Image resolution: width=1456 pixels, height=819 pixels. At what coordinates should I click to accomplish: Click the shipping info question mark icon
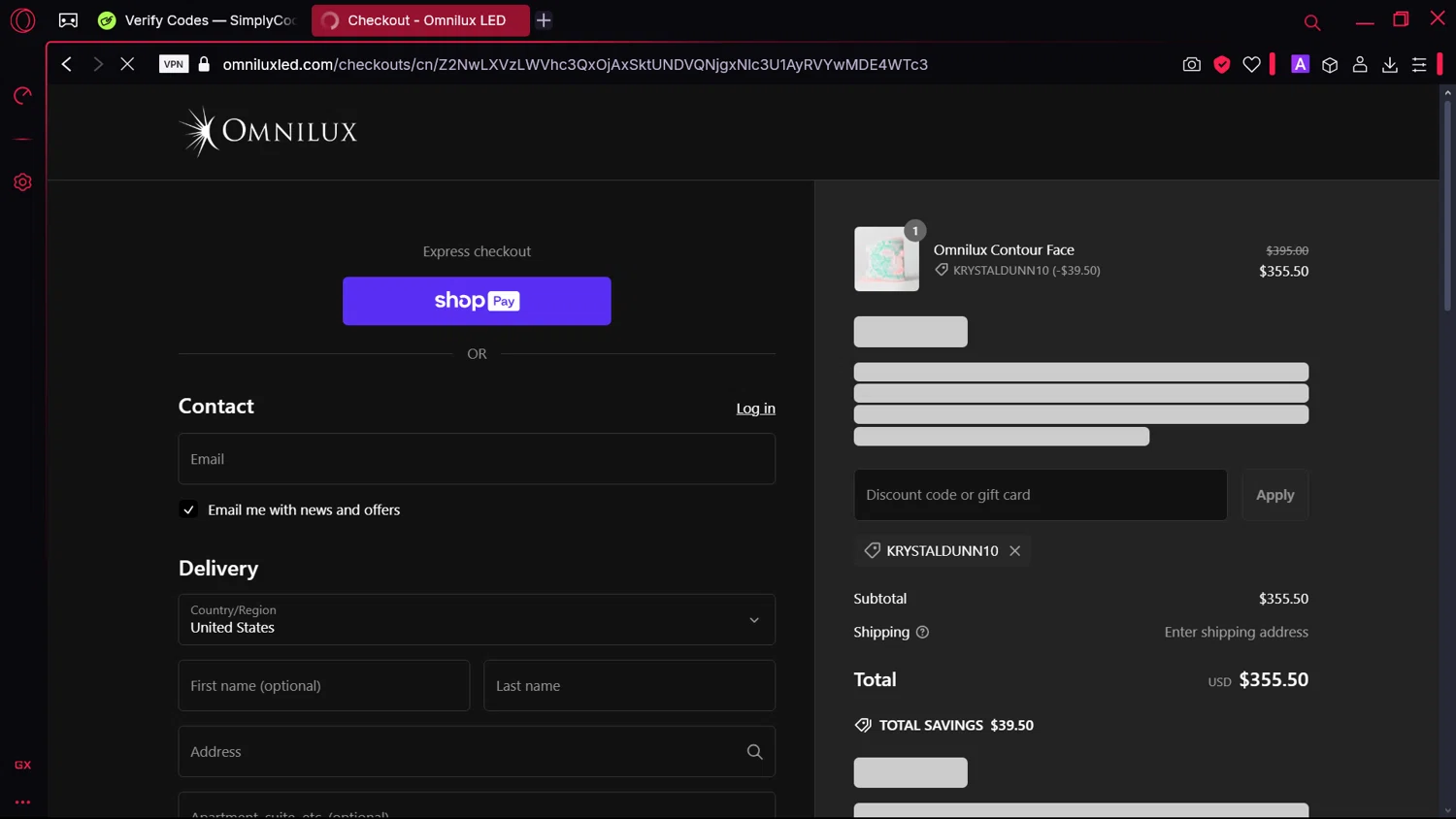coord(922,632)
